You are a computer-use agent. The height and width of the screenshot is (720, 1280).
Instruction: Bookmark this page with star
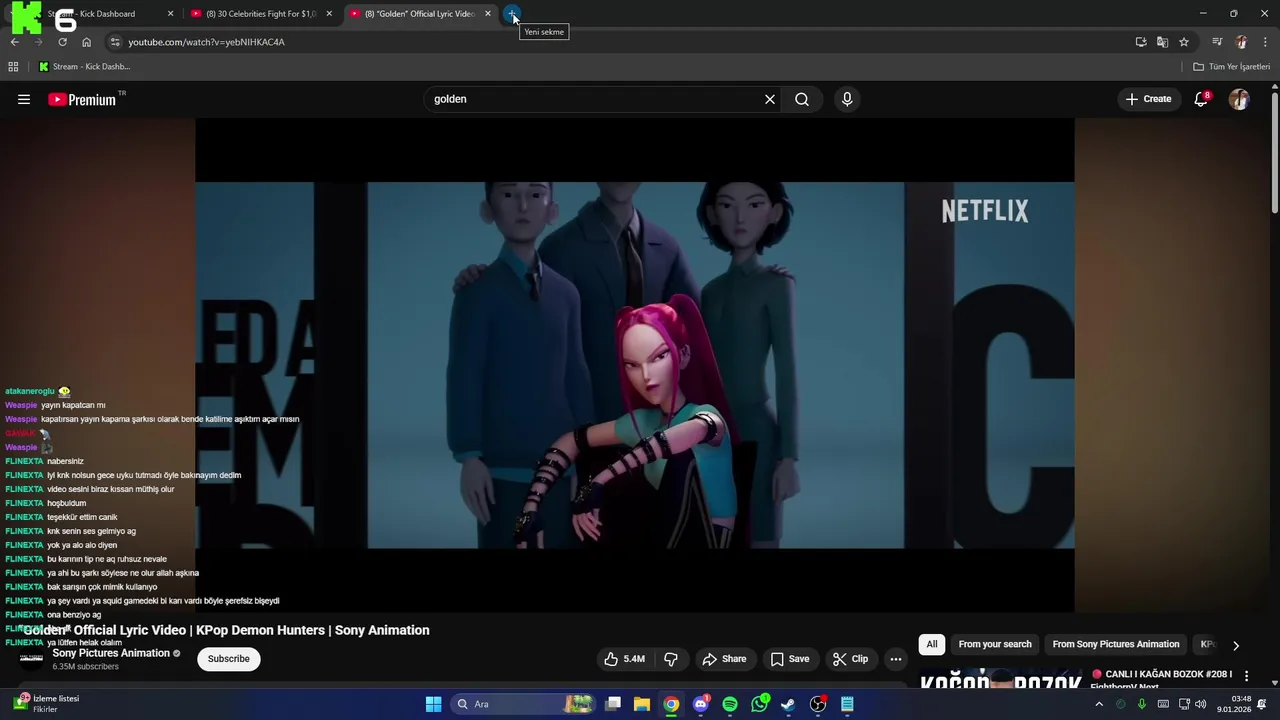[x=1184, y=42]
